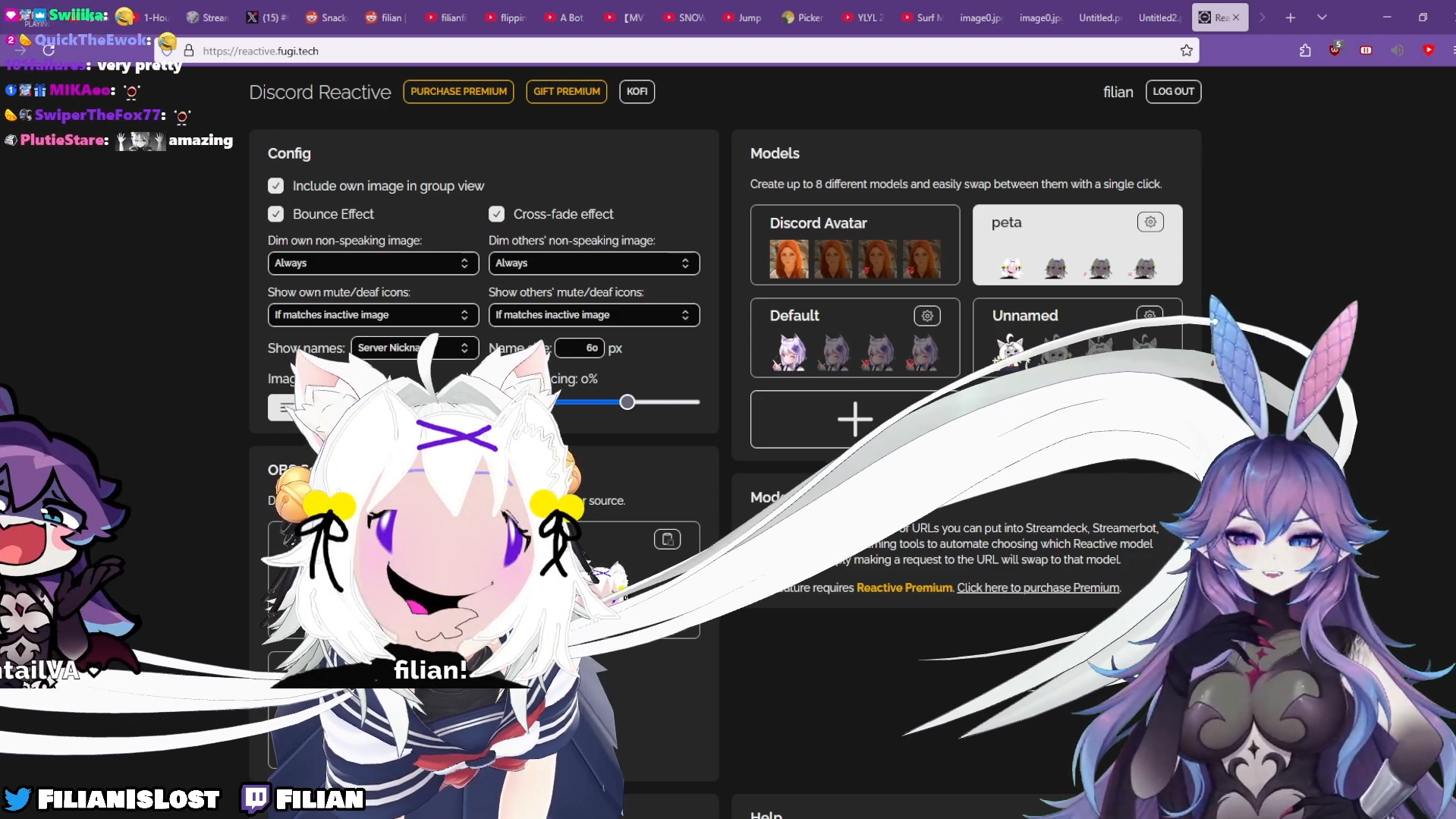
Task: Toggle Include own image in group view
Action: pyautogui.click(x=275, y=186)
